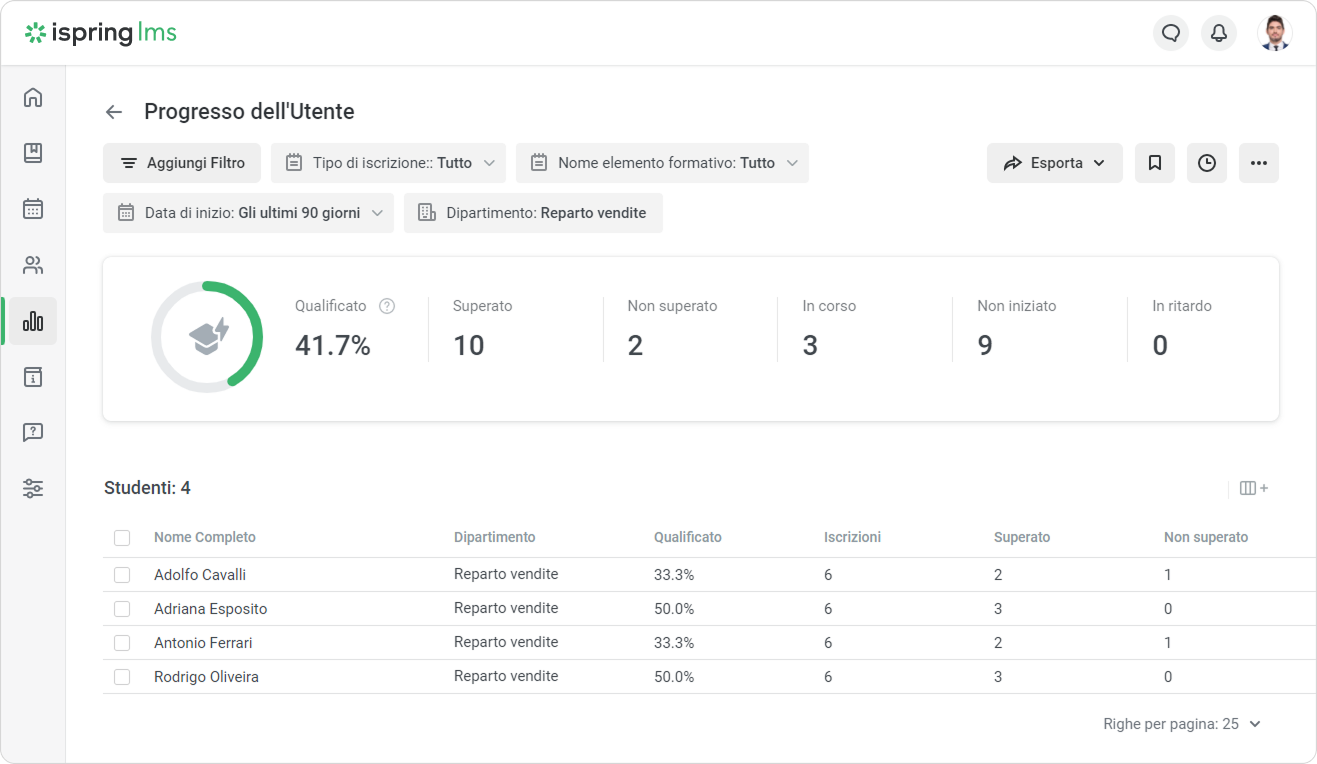Click the Qualificato help question mark icon
1317x764 pixels.
[387, 306]
